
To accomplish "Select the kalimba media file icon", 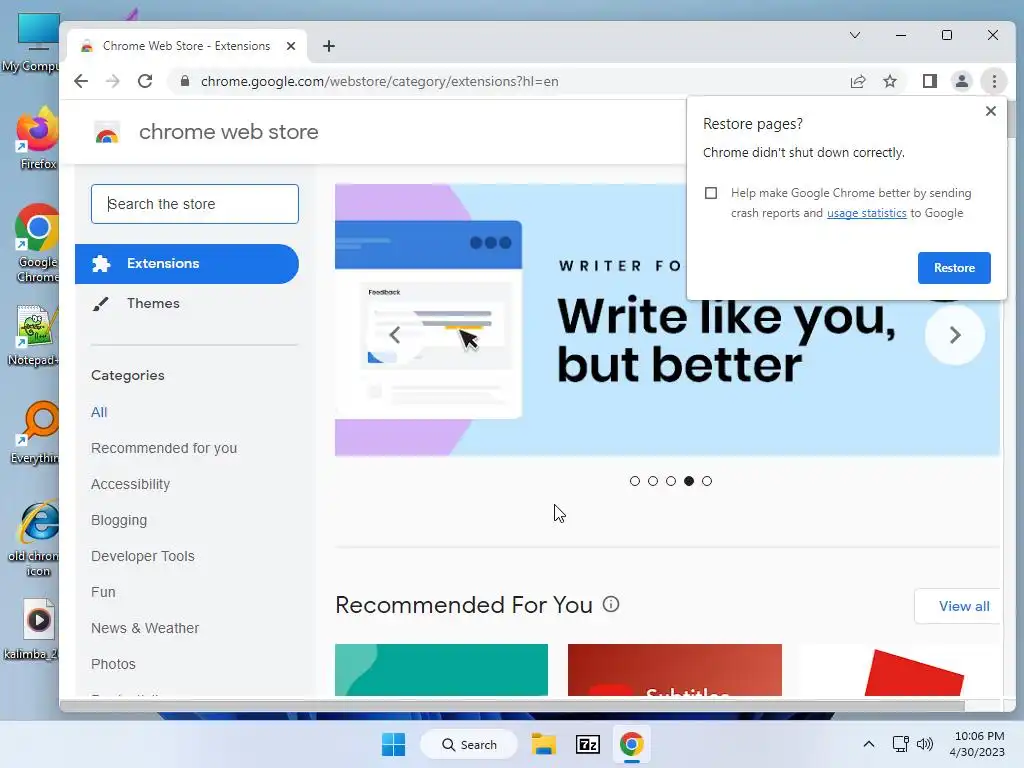I will coord(31,630).
